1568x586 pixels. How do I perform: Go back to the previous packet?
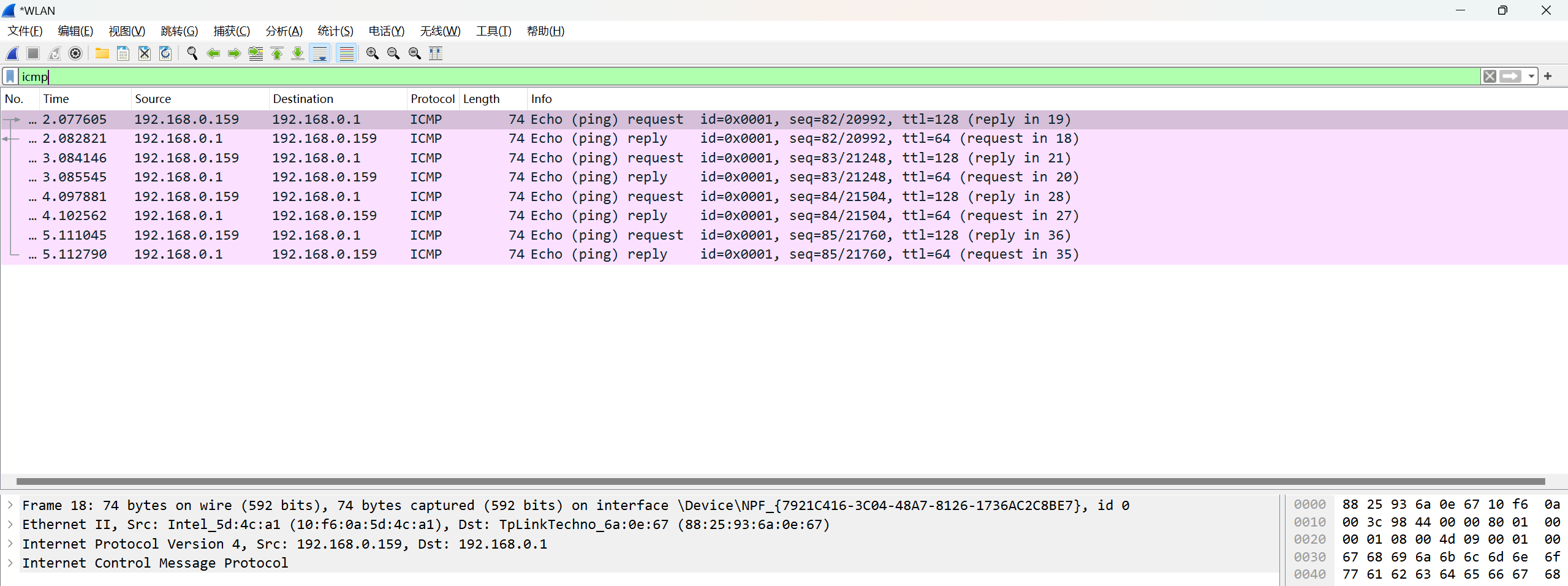coord(213,53)
